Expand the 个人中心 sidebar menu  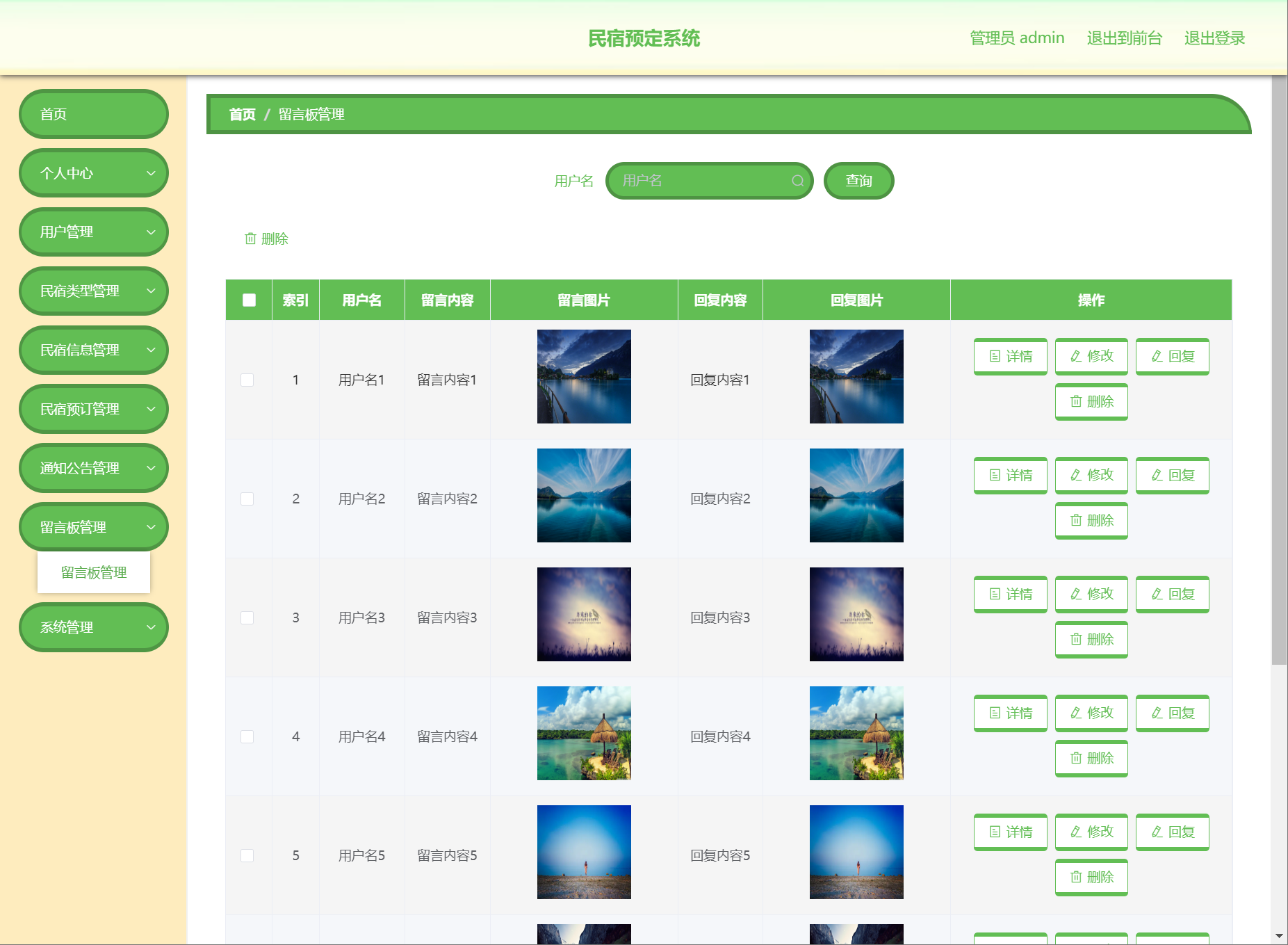click(x=94, y=173)
